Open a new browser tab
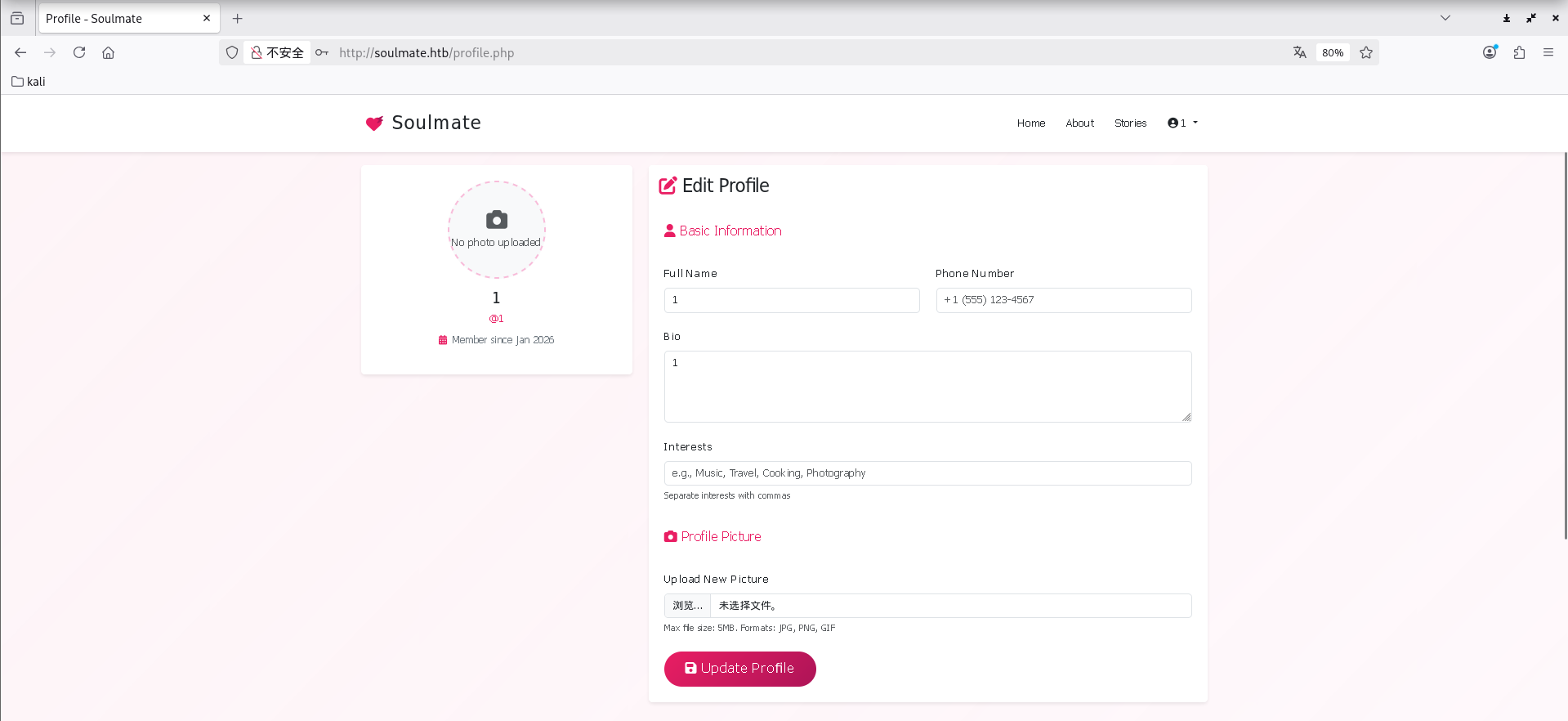 coord(238,18)
